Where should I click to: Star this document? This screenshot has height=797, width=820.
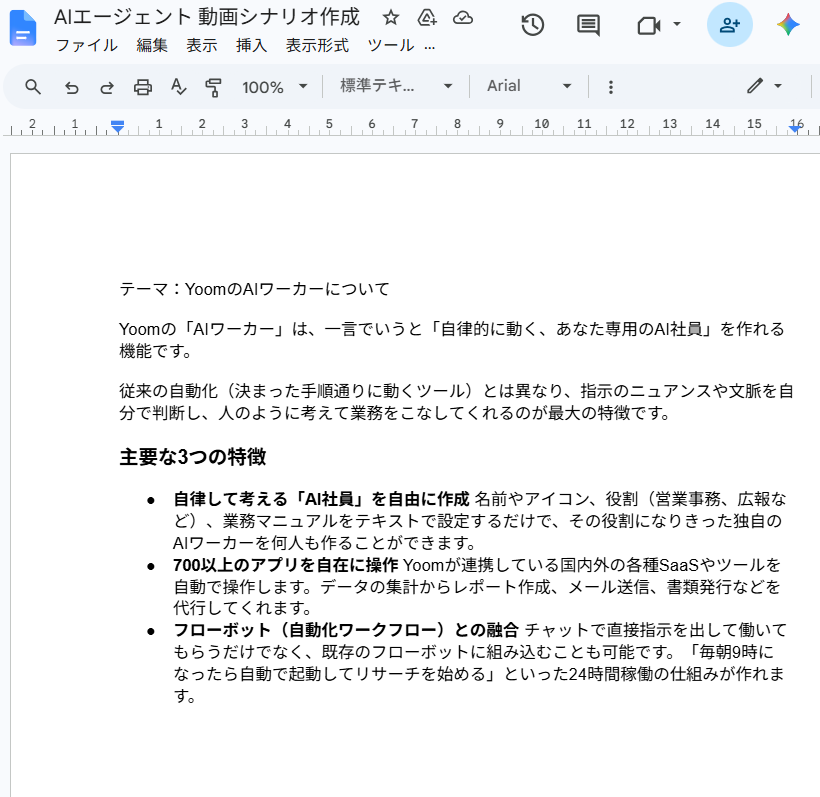pyautogui.click(x=390, y=18)
